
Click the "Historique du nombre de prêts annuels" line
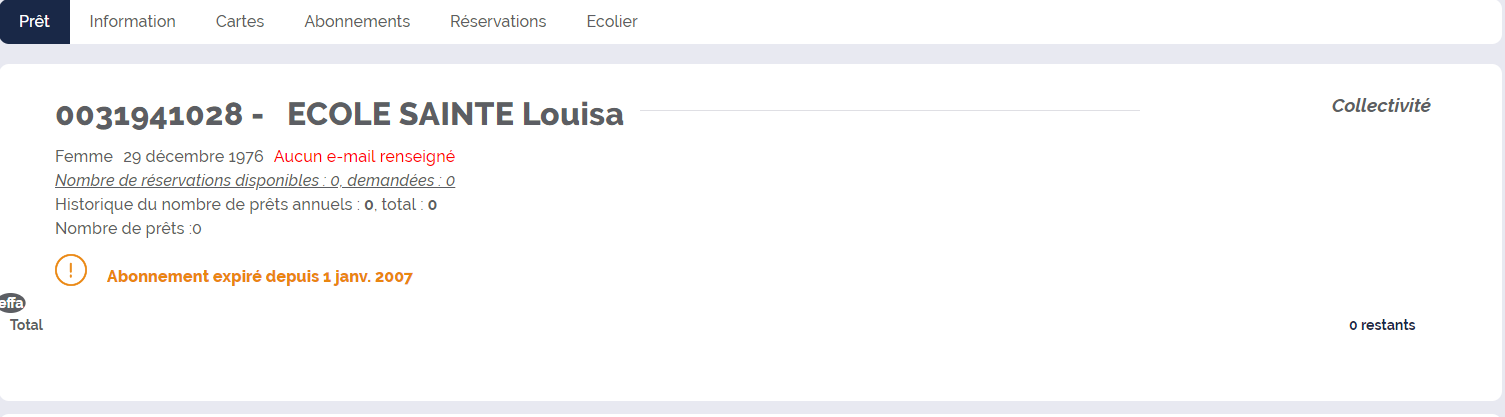coord(246,204)
